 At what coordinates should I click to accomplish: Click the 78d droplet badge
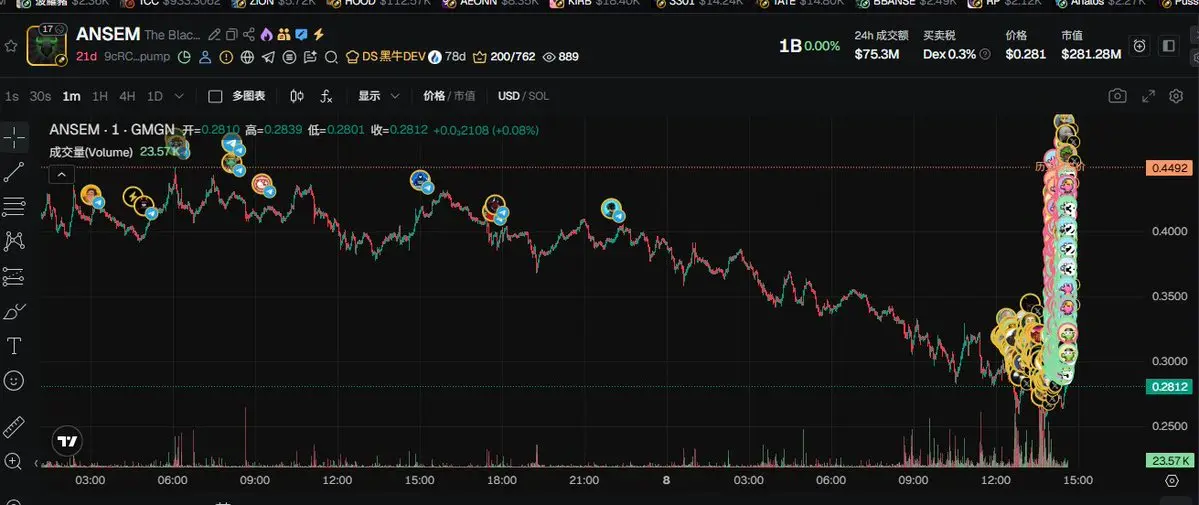(x=447, y=57)
